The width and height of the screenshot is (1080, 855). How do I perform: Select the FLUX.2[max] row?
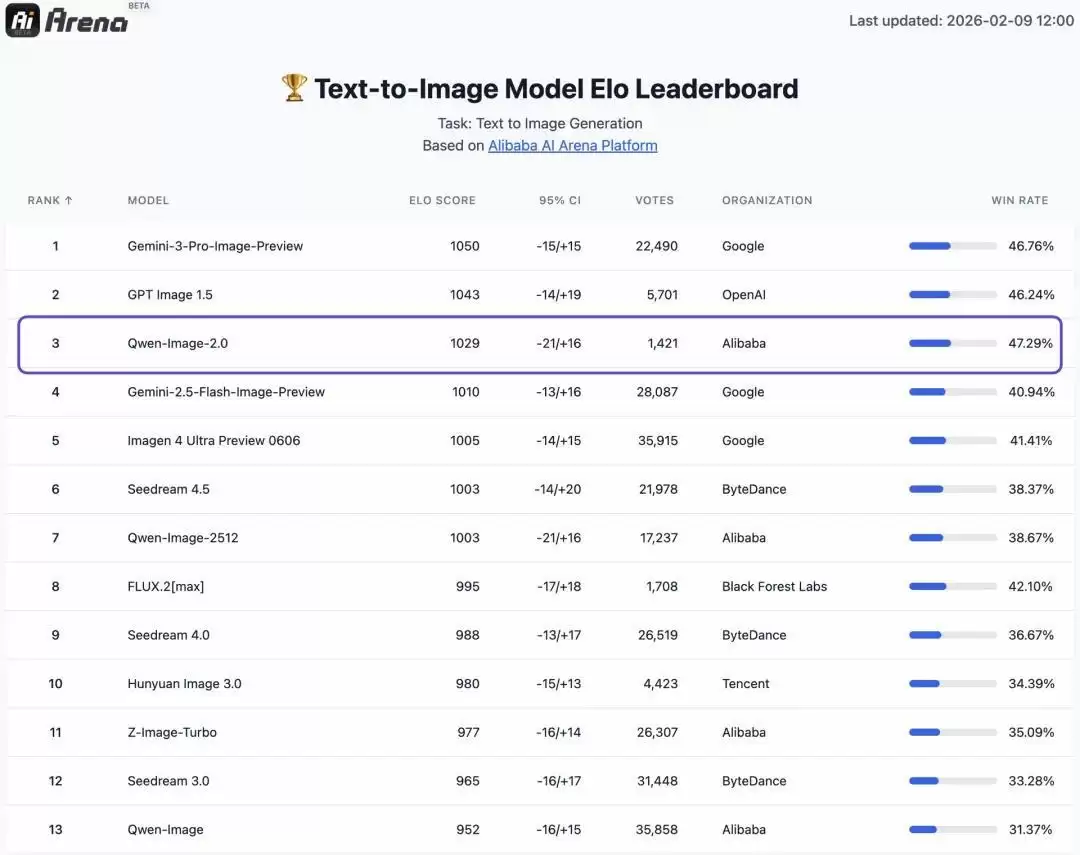coord(540,586)
